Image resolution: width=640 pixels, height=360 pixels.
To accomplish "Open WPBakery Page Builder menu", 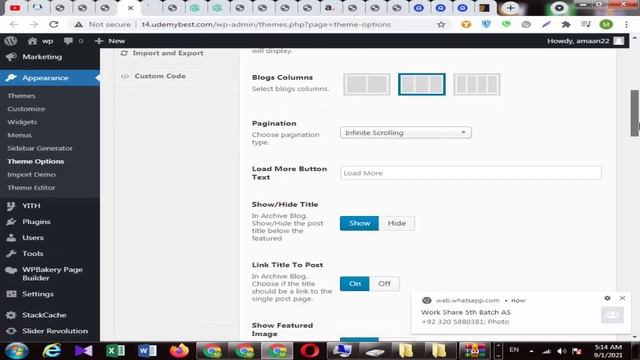I will point(52,273).
